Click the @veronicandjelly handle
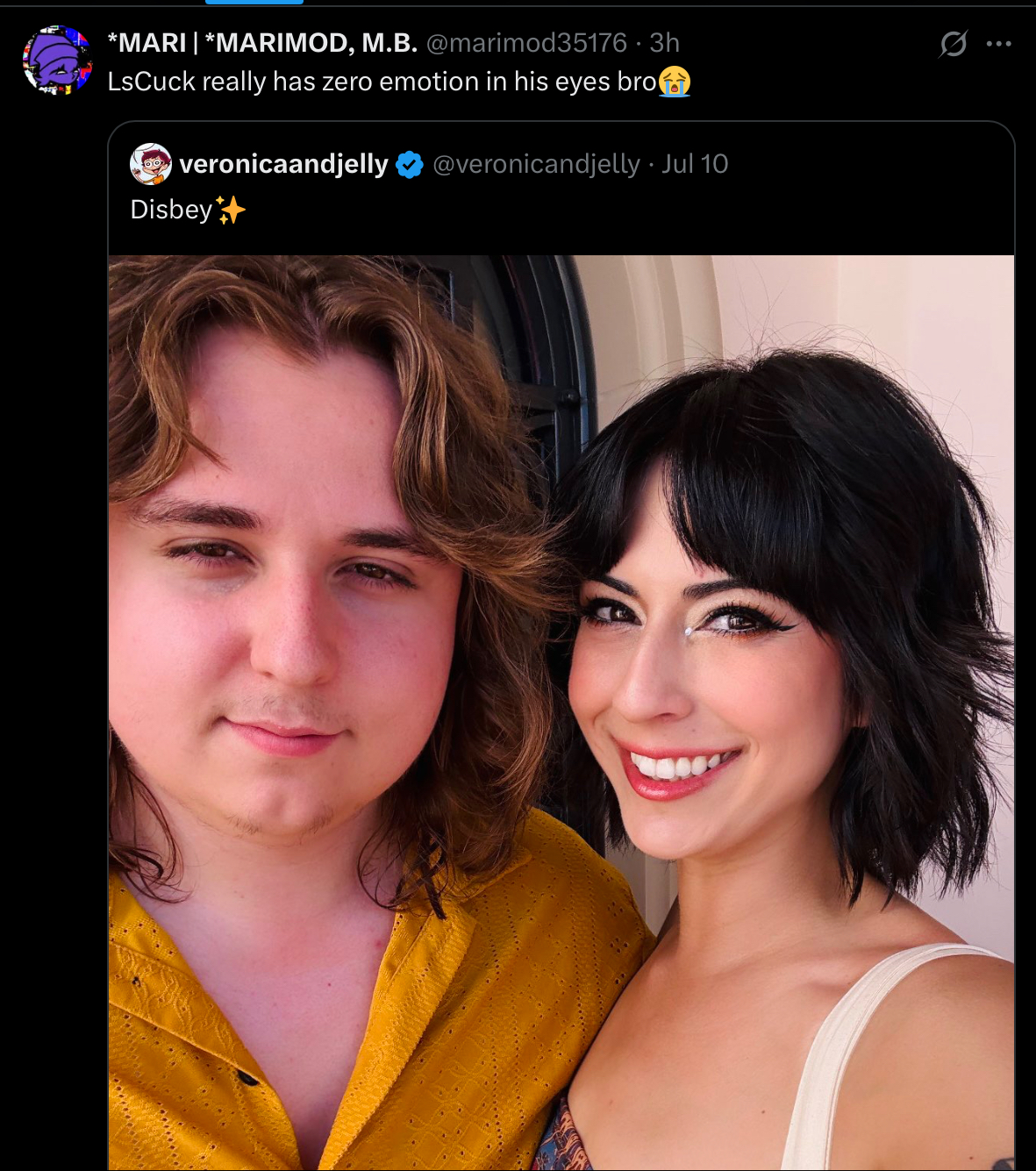The height and width of the screenshot is (1171, 1036). coord(536,164)
